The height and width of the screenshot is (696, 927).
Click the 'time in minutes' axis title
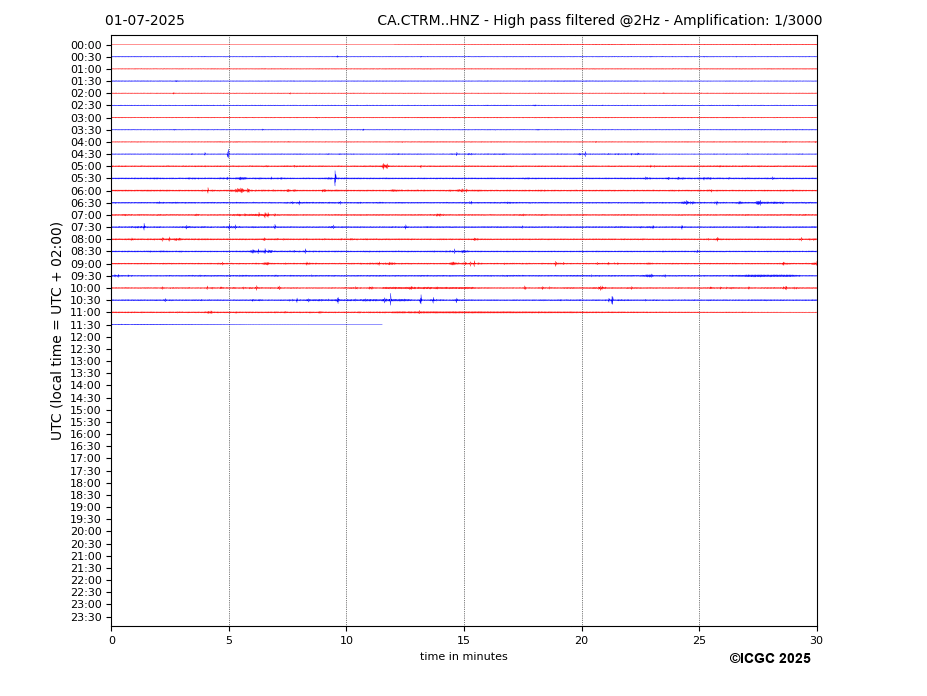pyautogui.click(x=464, y=656)
